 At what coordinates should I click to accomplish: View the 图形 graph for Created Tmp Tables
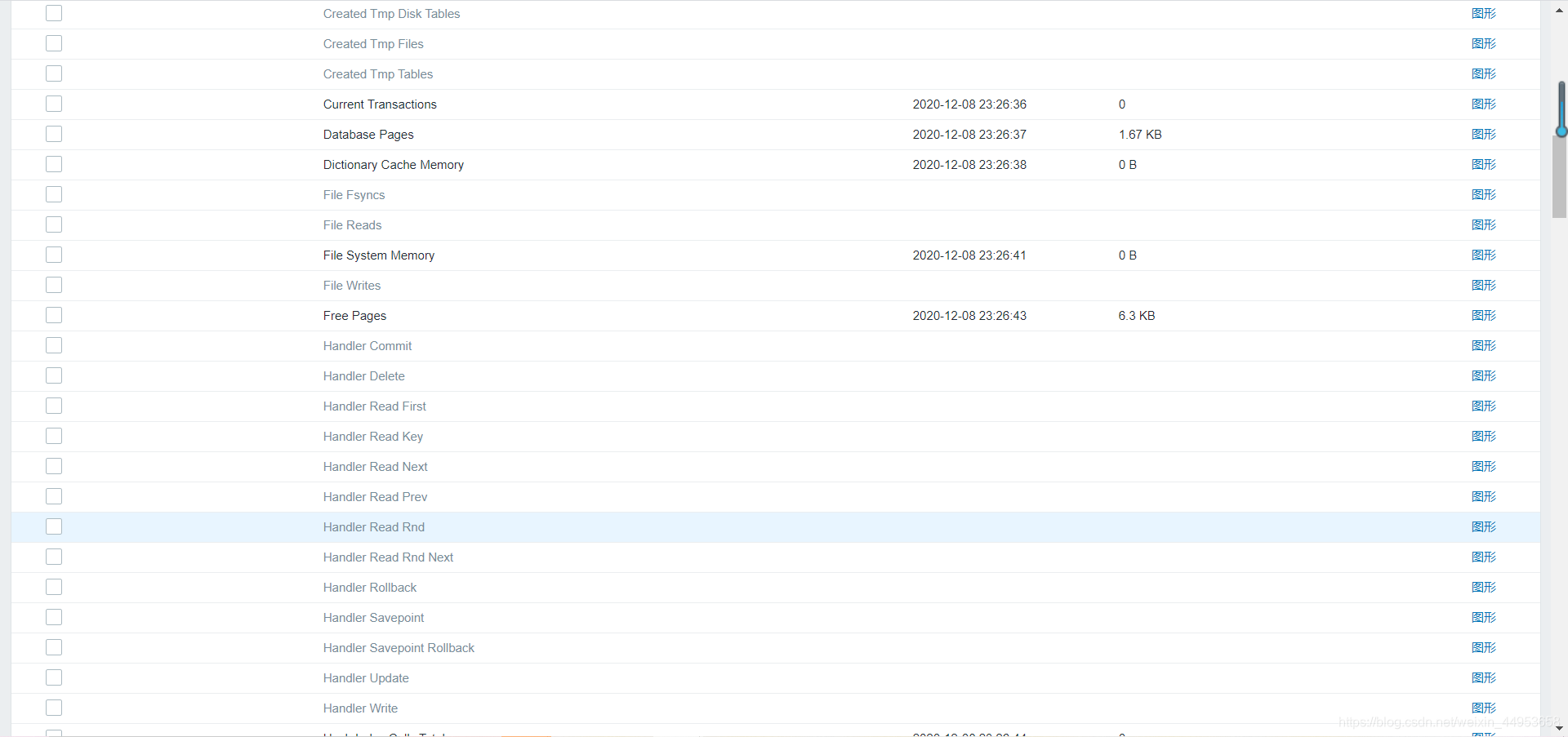(x=1484, y=73)
